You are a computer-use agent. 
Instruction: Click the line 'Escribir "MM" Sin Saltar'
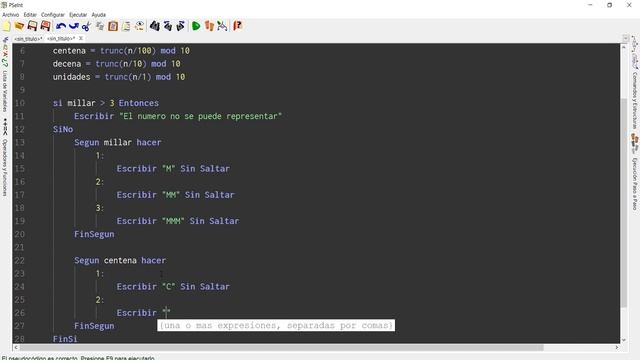coord(176,195)
